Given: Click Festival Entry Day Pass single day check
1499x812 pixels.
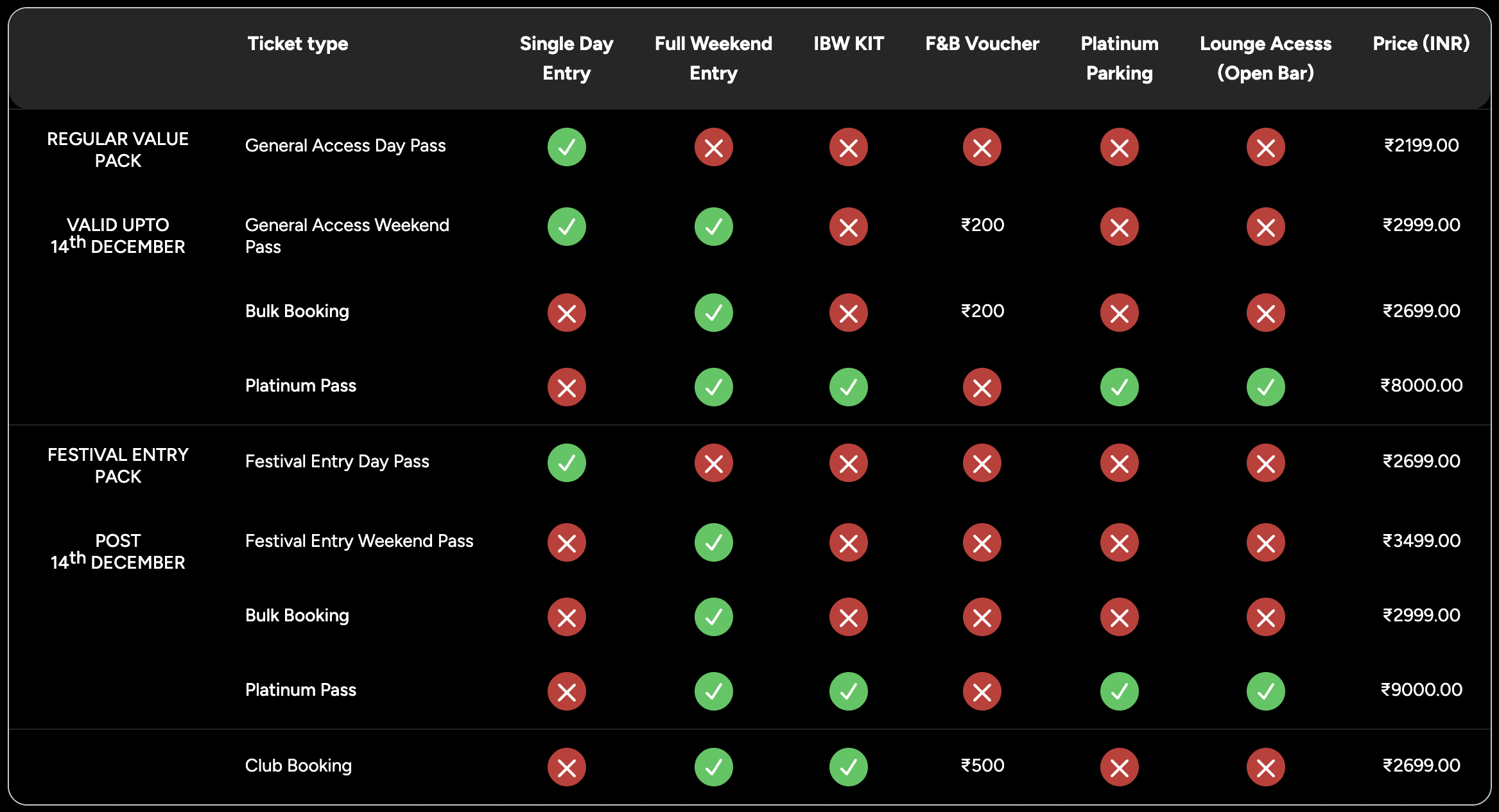Looking at the screenshot, I should [x=566, y=463].
